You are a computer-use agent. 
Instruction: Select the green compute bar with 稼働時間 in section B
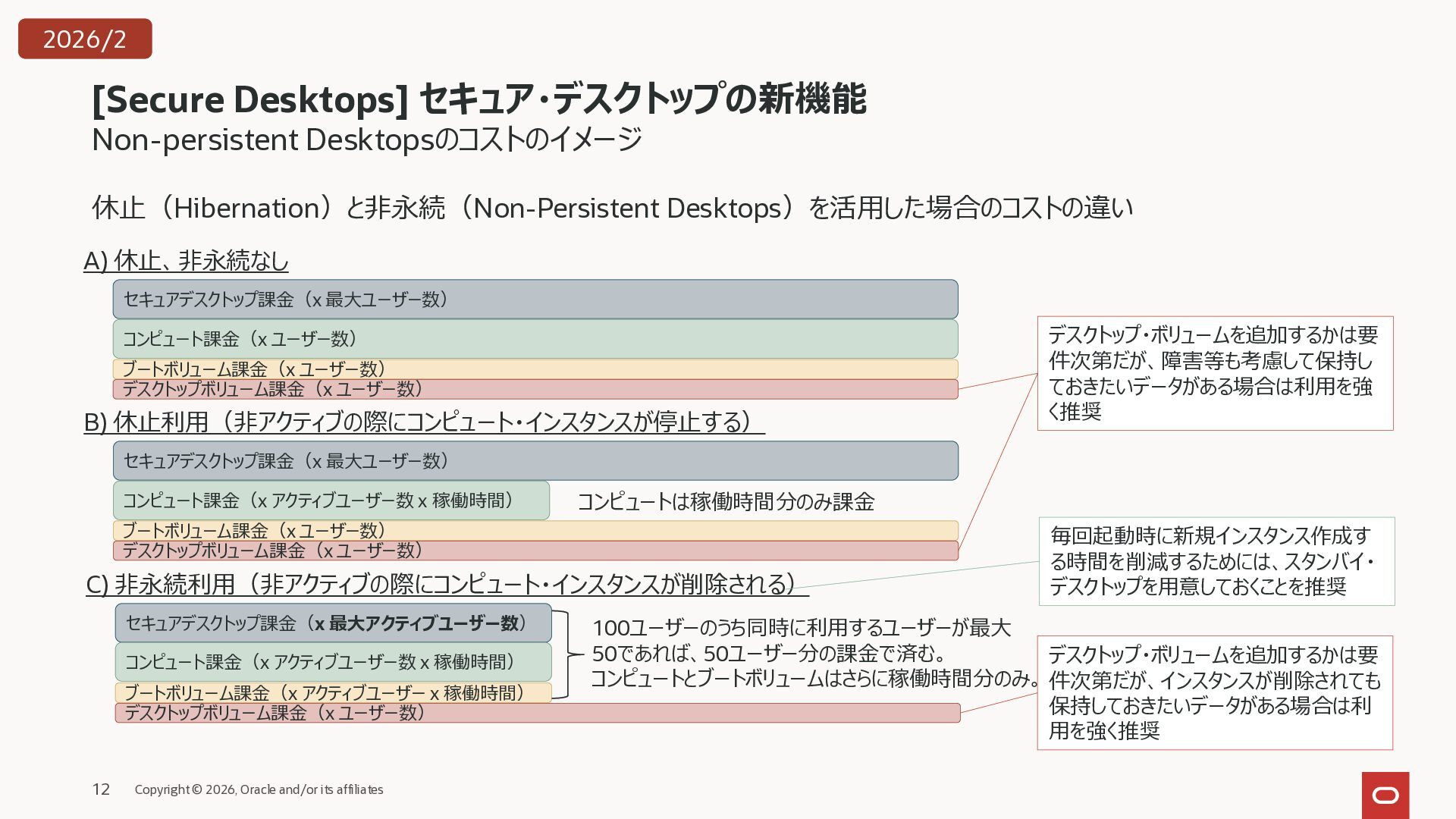331,500
